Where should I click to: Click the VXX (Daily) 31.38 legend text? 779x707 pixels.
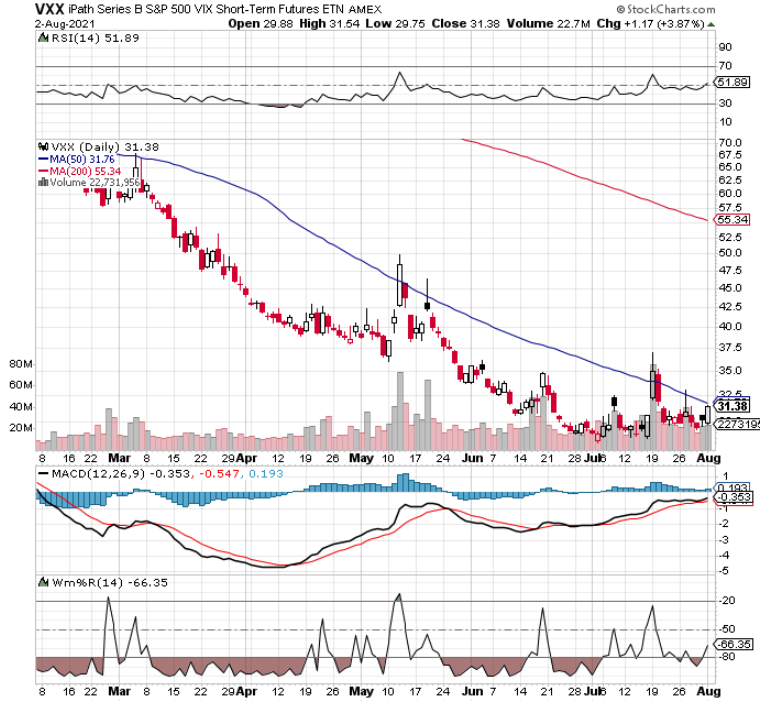click(x=105, y=147)
